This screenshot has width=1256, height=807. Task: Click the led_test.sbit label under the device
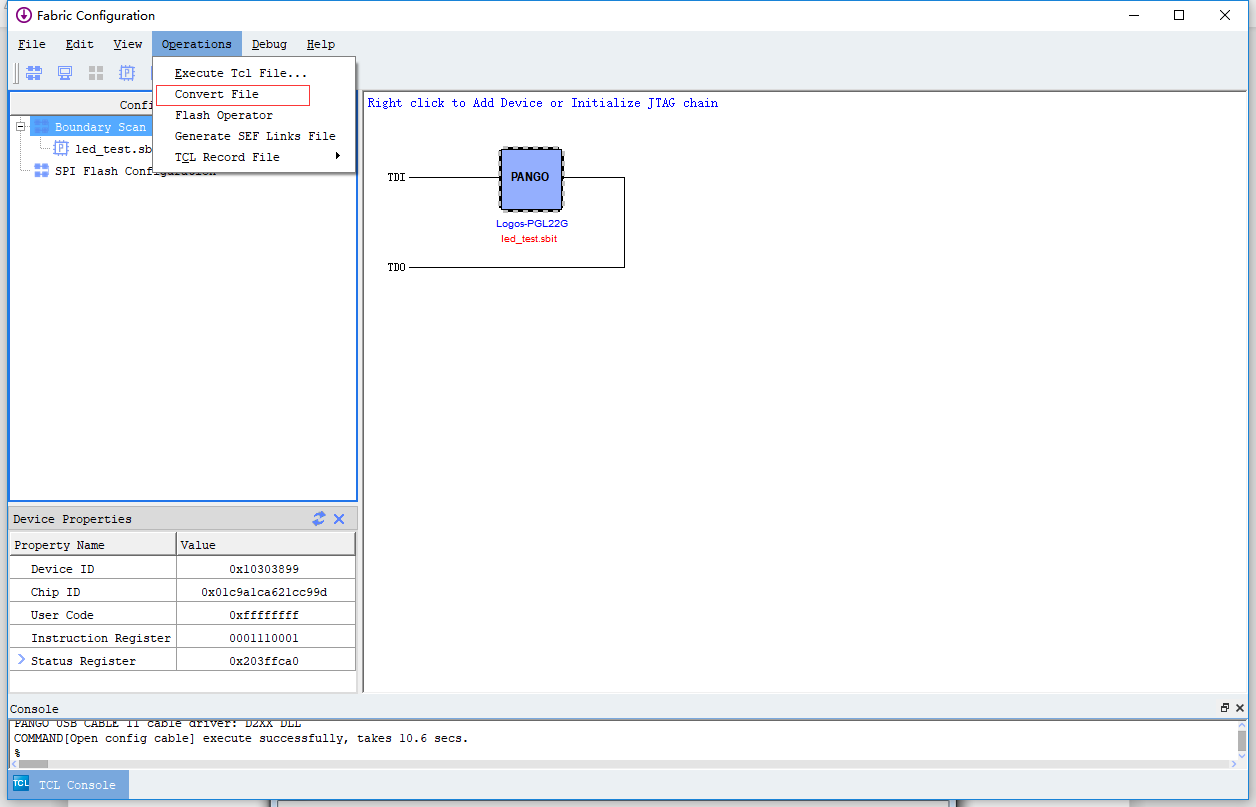[529, 239]
